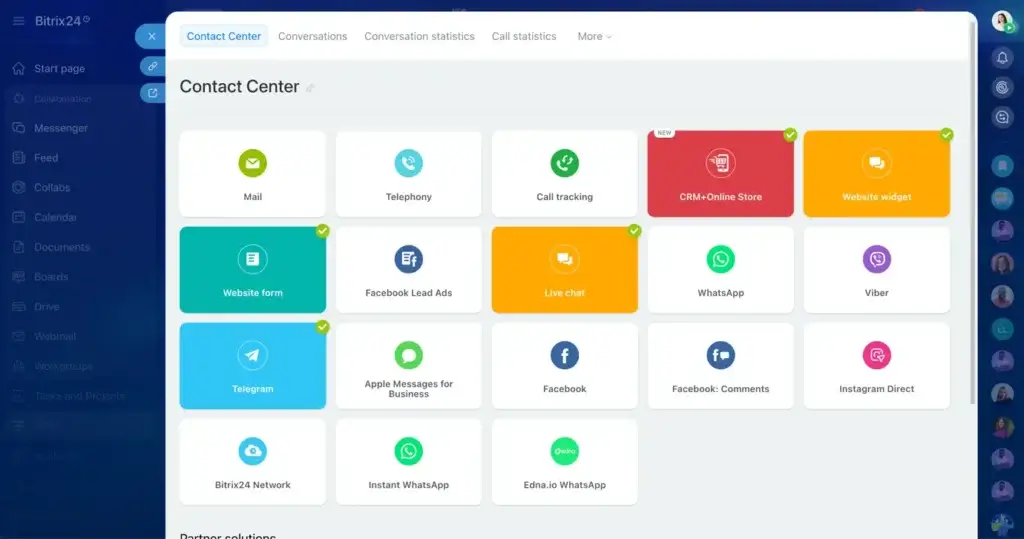Viewport: 1024px width, 539px height.
Task: Open the WhatsApp channel card
Action: [720, 270]
